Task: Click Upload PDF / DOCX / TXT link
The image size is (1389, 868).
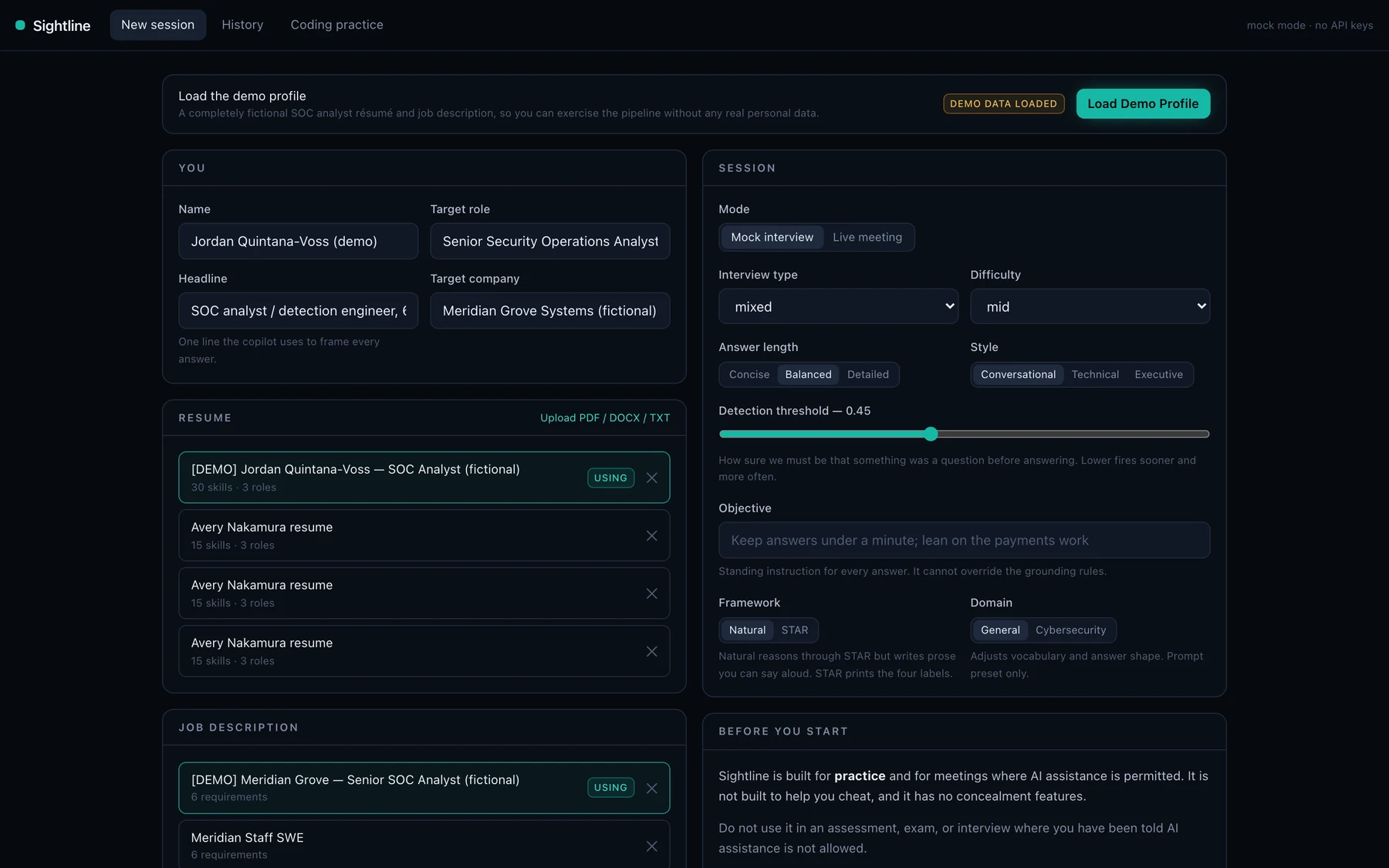Action: 605,417
